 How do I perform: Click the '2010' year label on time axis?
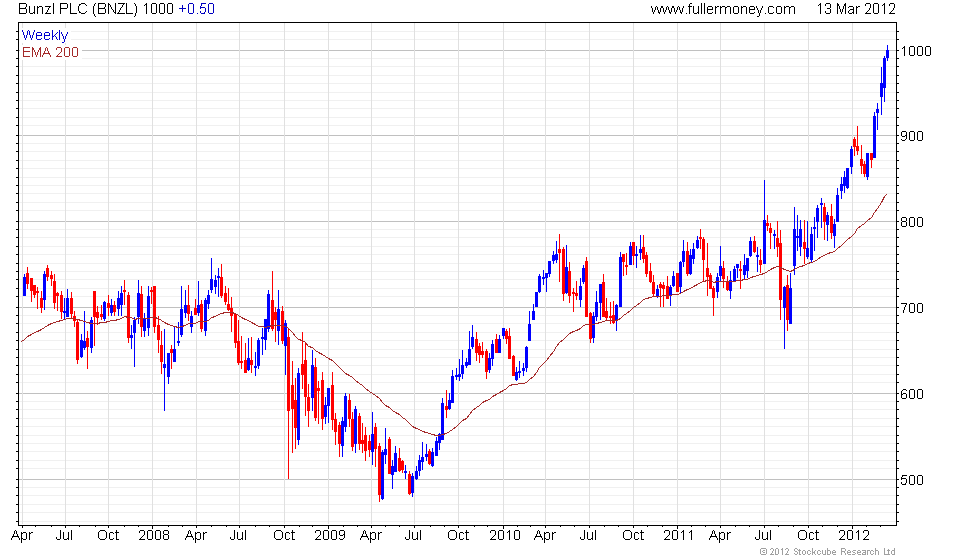coord(504,536)
